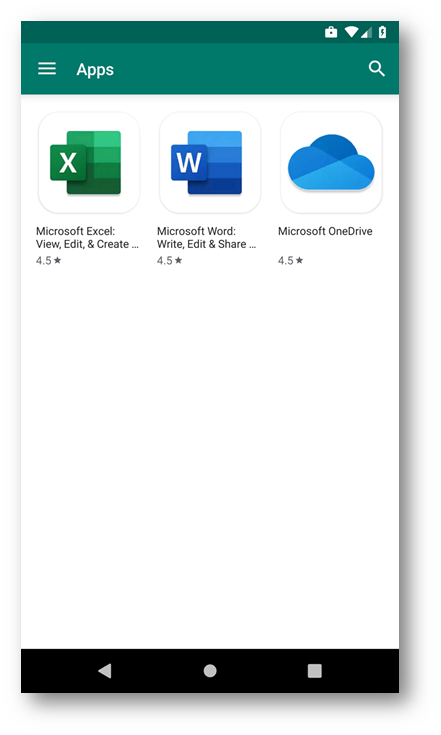Viewport: 441px width, 735px height.
Task: Open the Microsoft OneDrive cloud icon
Action: click(x=331, y=163)
